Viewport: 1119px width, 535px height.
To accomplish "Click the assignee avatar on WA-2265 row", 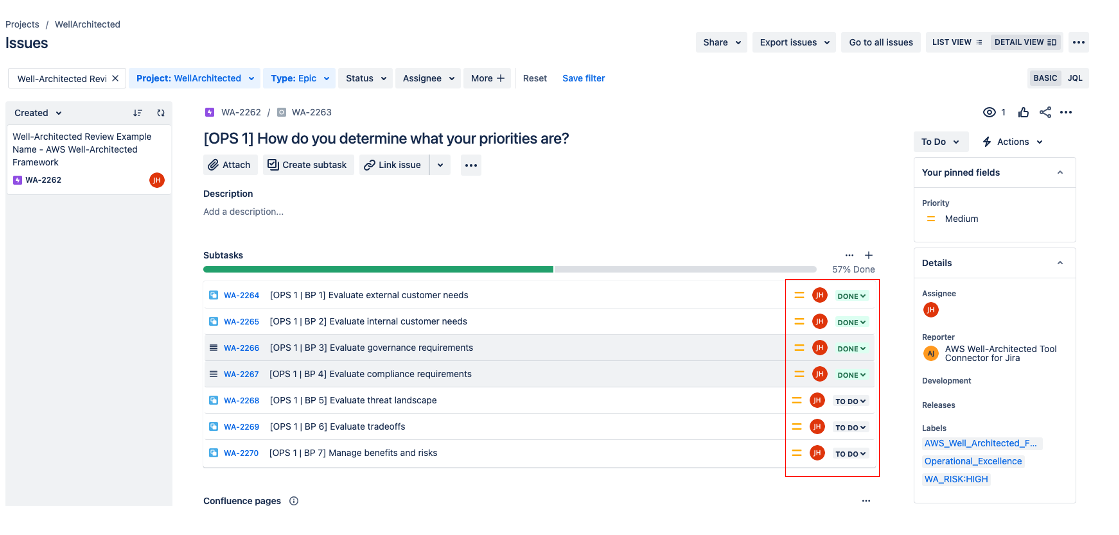I will (x=819, y=322).
